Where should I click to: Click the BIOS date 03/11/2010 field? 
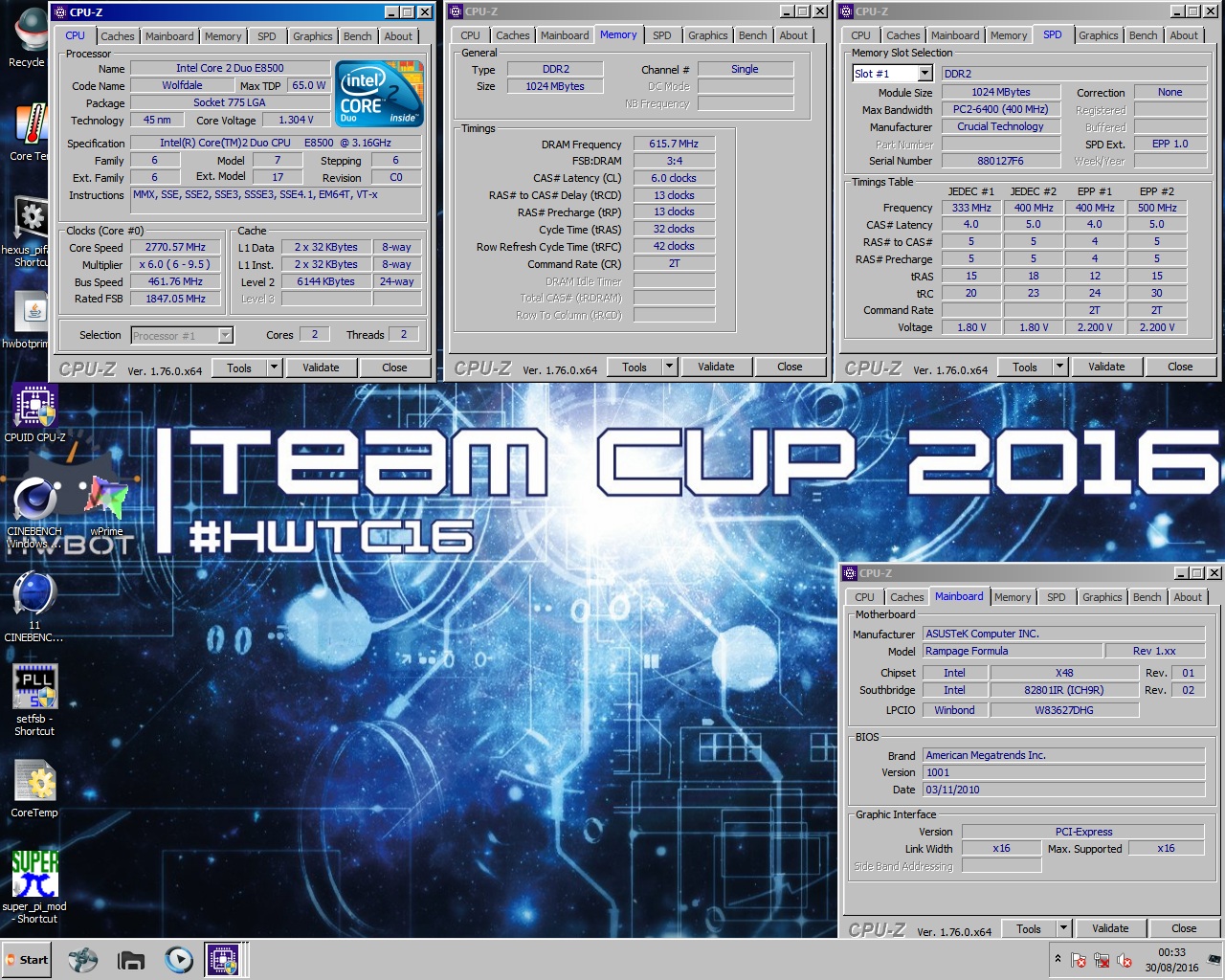1063,790
